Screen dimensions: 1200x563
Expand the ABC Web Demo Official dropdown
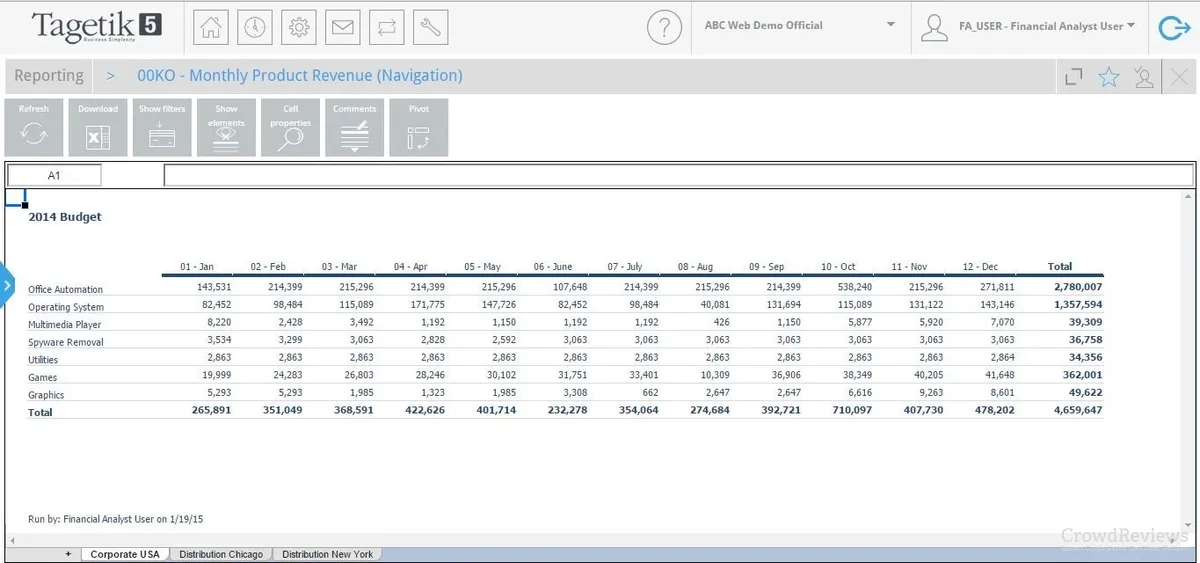(x=800, y=26)
